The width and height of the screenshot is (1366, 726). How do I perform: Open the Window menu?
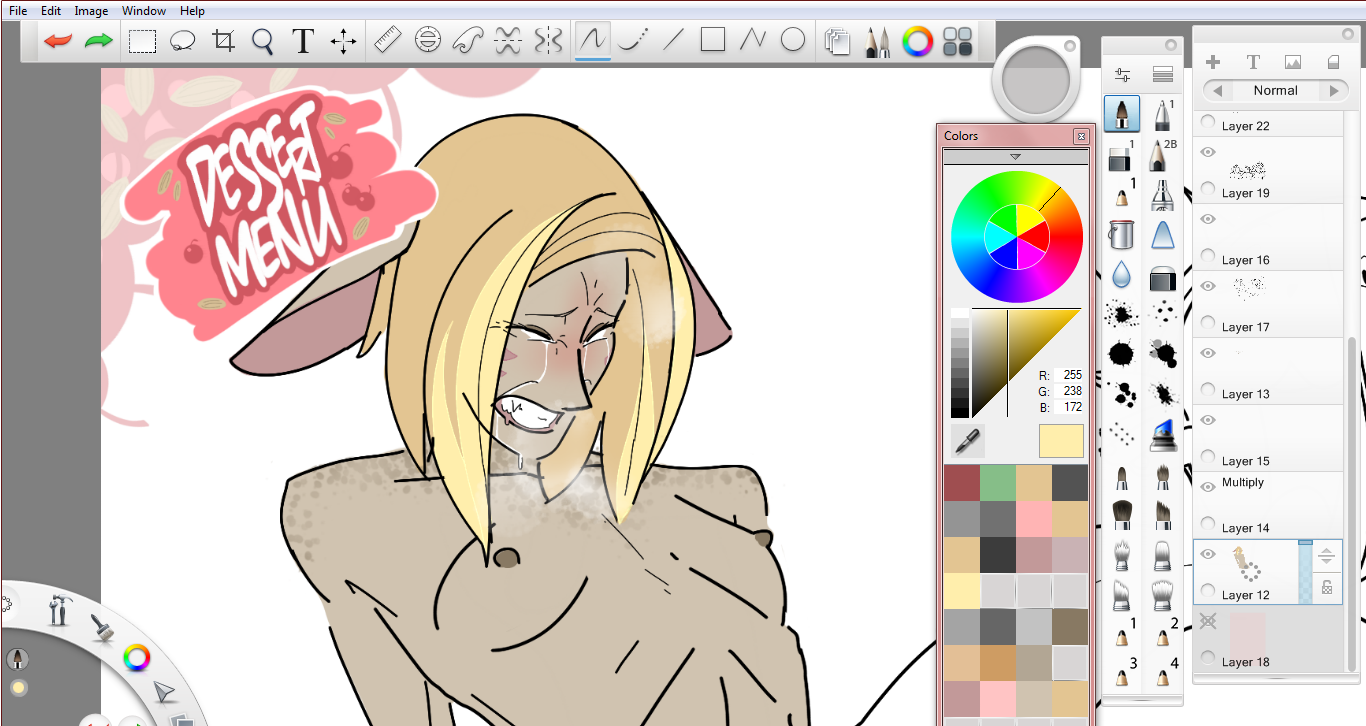point(144,11)
